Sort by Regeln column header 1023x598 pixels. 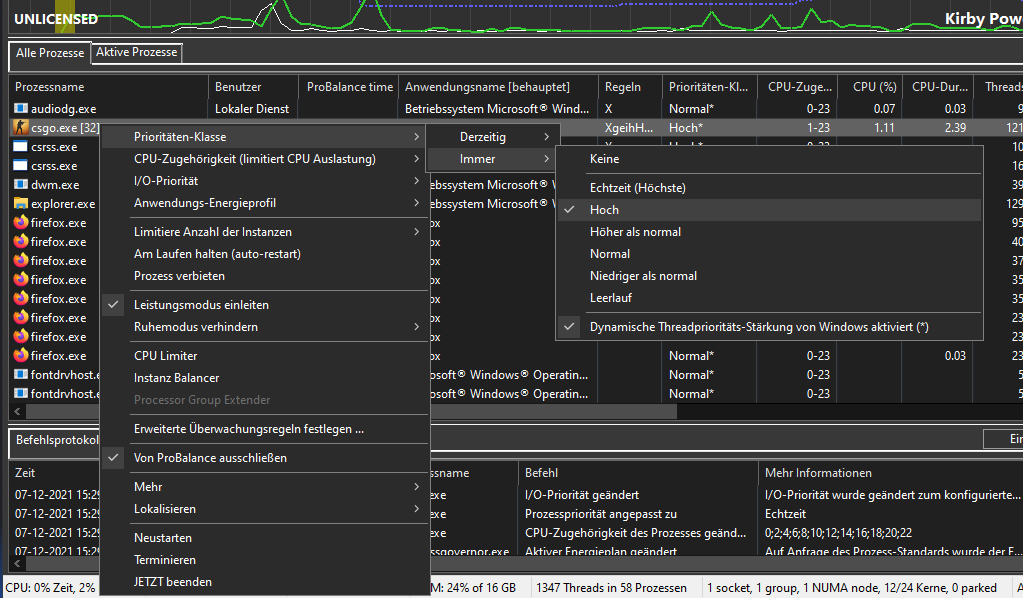(630, 87)
